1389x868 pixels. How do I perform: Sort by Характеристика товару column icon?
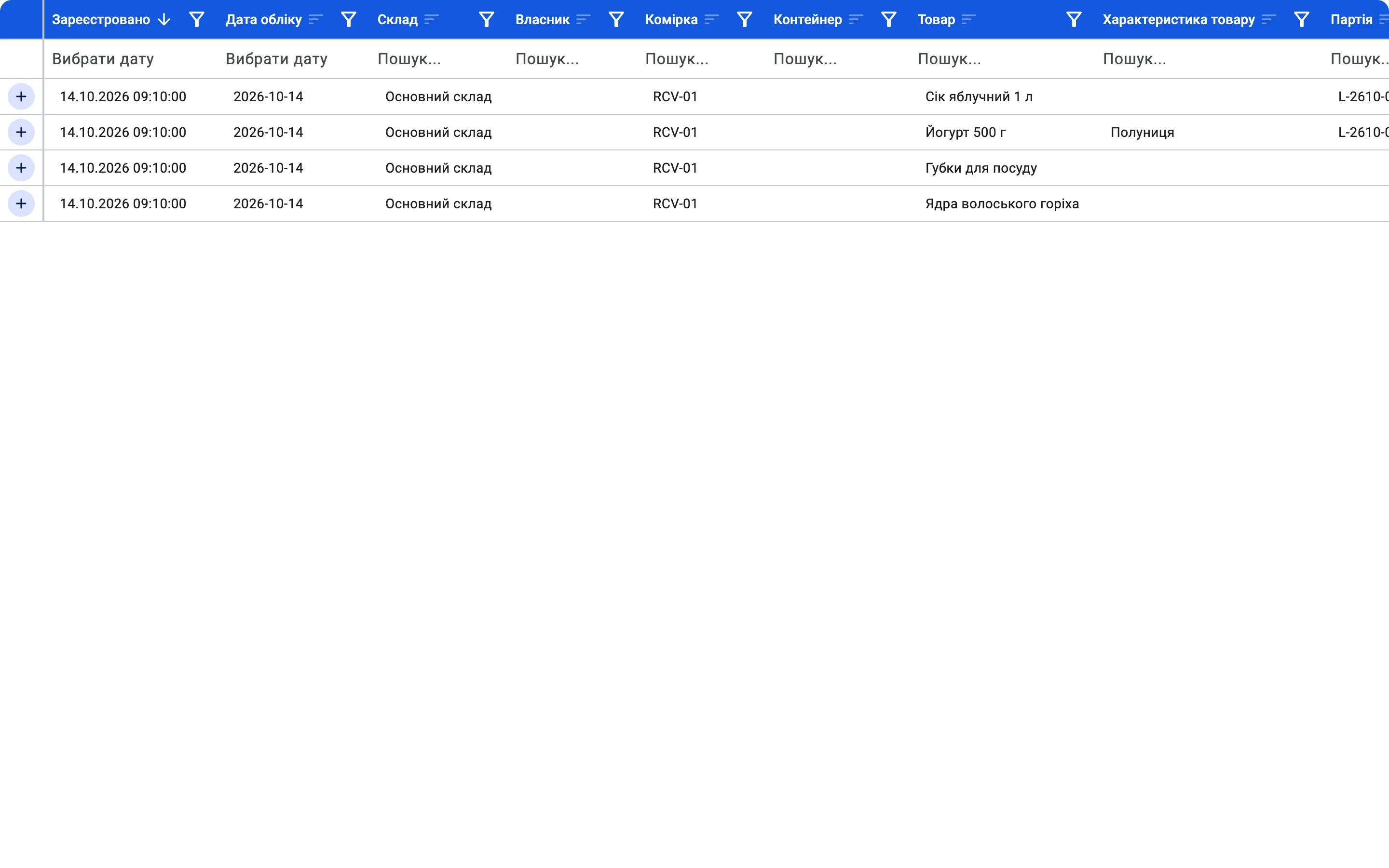(x=1269, y=19)
